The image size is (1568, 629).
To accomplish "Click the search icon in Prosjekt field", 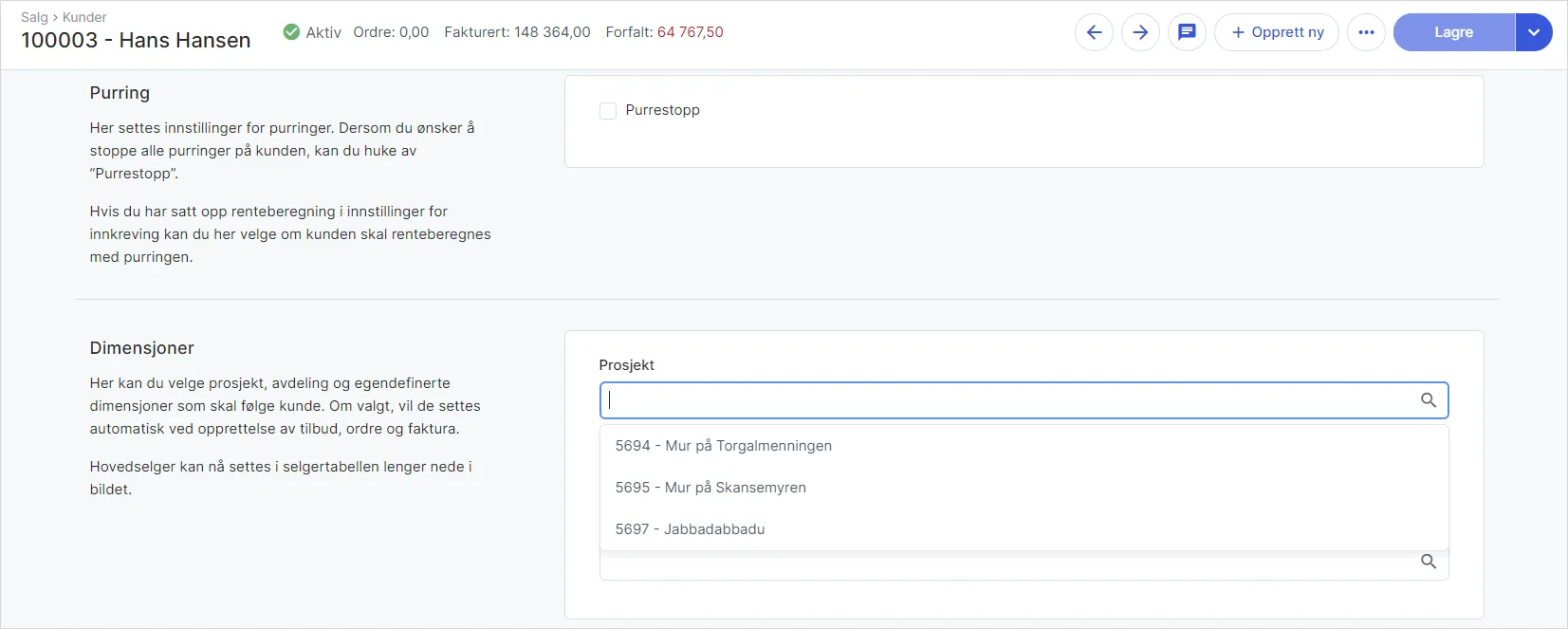I will (1428, 400).
